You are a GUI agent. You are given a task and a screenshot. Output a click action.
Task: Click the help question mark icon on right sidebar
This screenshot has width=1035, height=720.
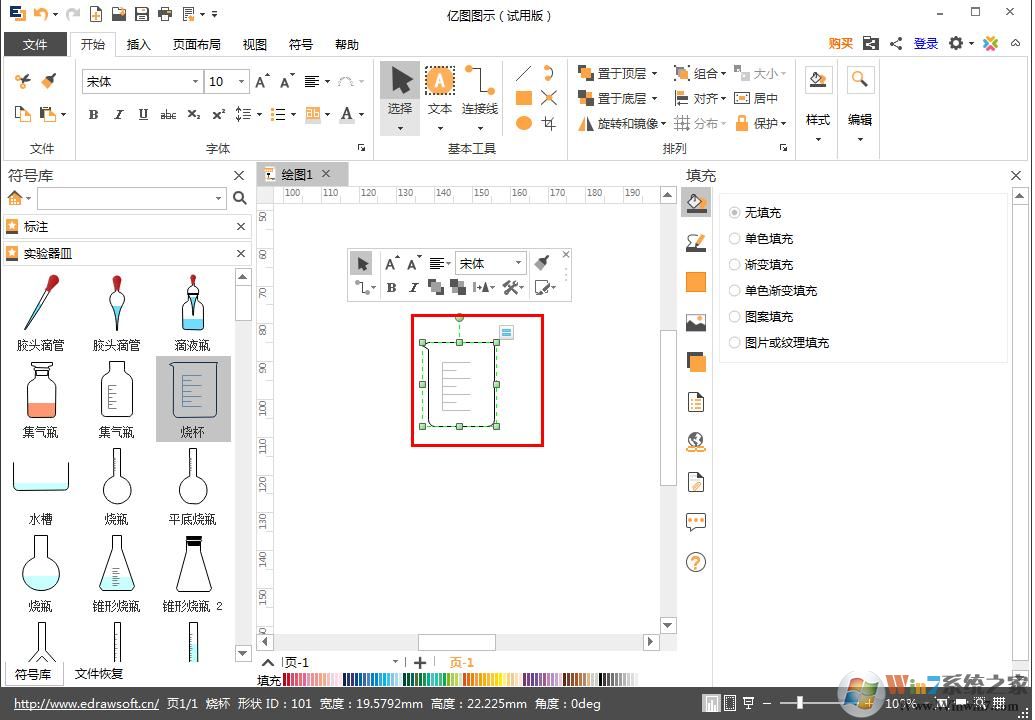tap(696, 562)
